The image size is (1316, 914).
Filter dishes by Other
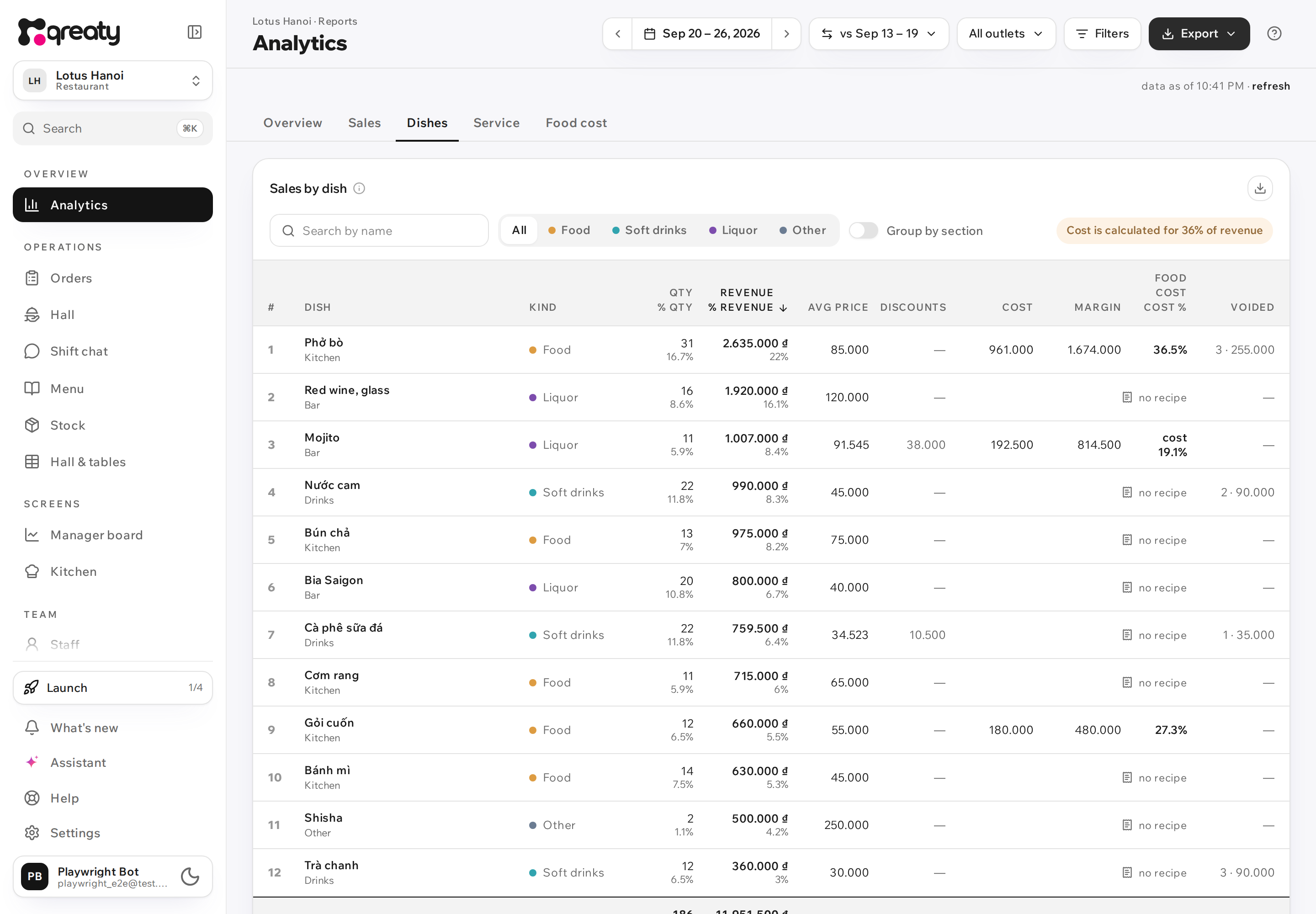tap(803, 230)
